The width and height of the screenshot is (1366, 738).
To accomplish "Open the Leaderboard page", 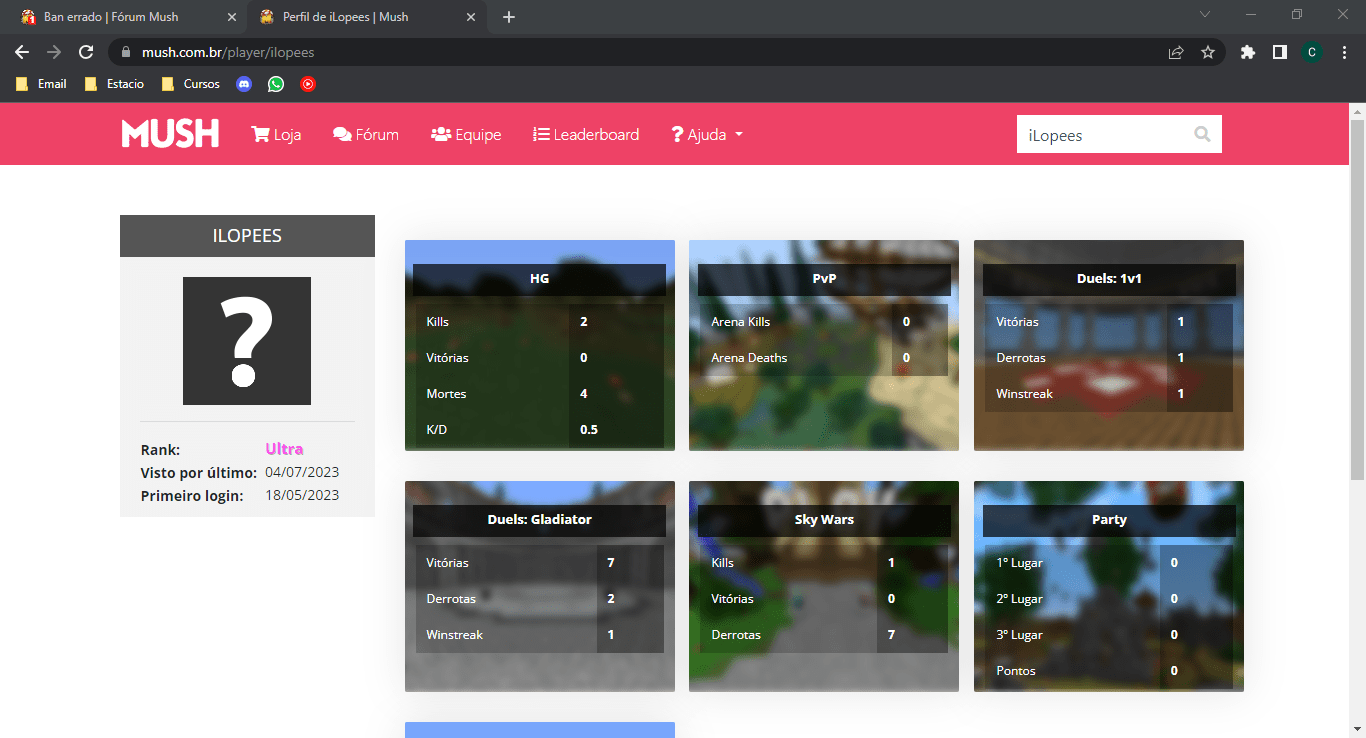I will (586, 134).
